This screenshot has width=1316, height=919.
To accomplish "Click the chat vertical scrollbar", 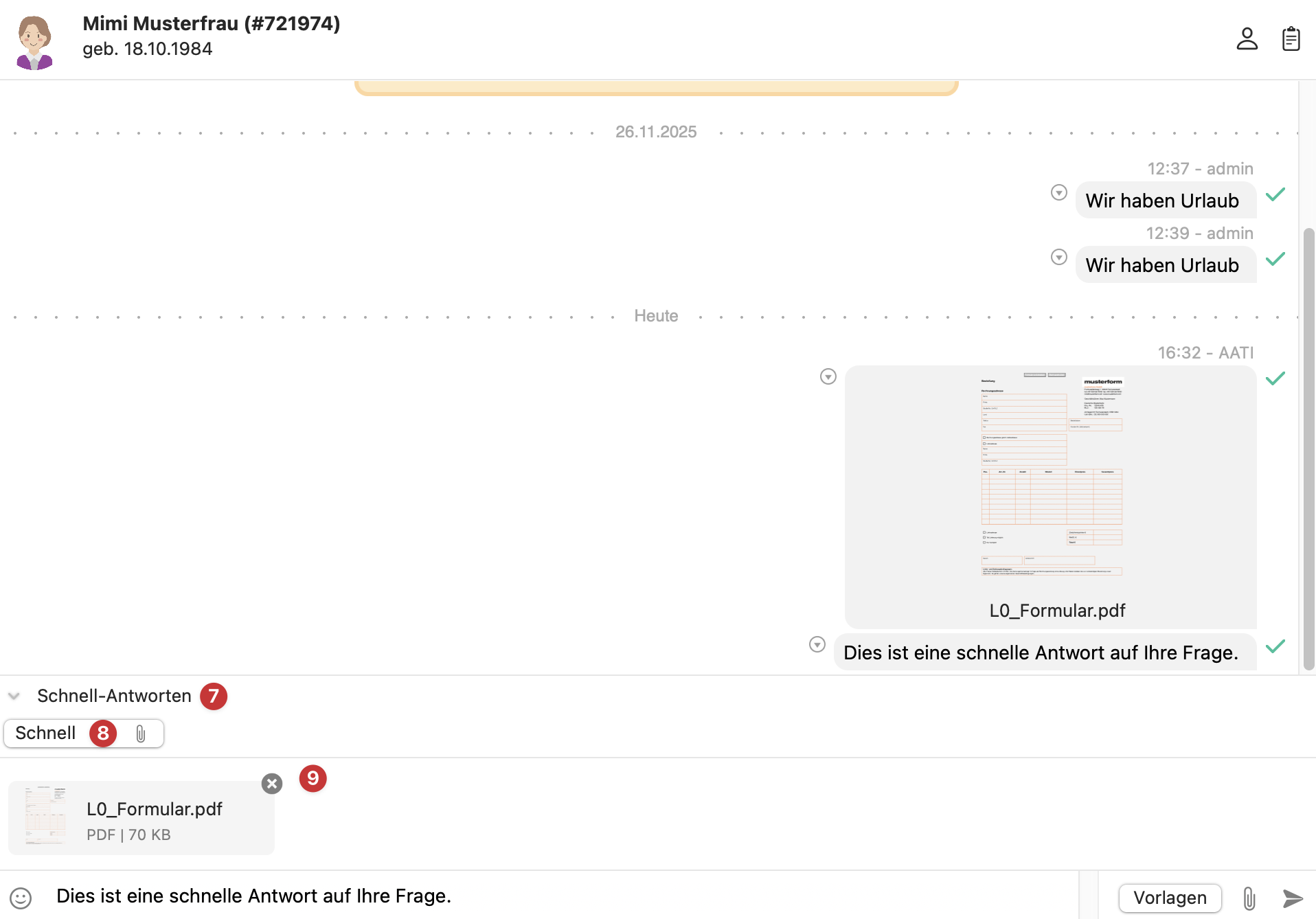I will 1308,446.
